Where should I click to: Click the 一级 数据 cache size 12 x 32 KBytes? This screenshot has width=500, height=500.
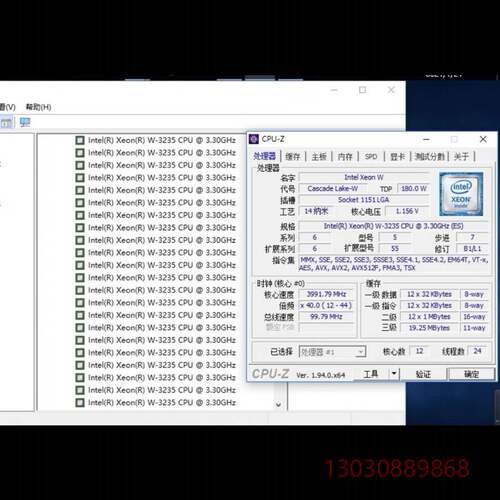(x=429, y=294)
